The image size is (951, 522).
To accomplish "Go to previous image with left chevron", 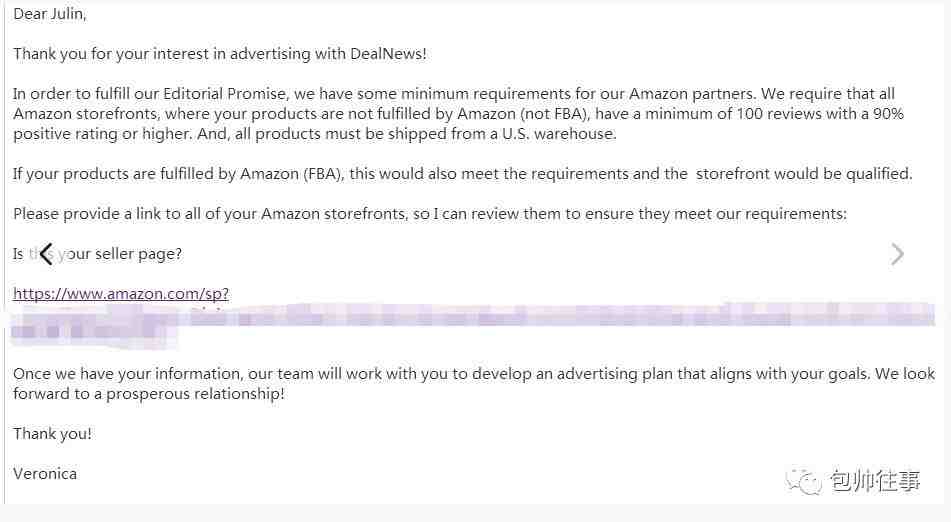I will [46, 254].
